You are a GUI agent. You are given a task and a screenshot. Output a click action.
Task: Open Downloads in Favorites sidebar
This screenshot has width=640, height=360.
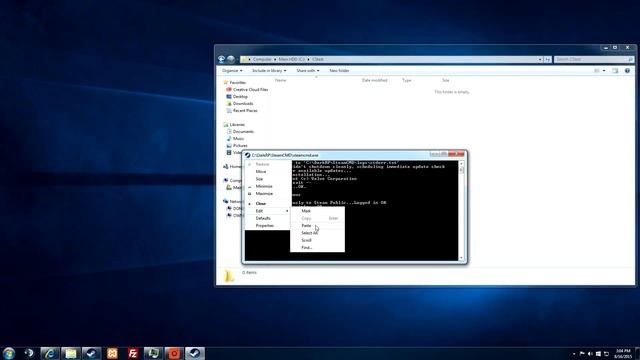pos(243,104)
